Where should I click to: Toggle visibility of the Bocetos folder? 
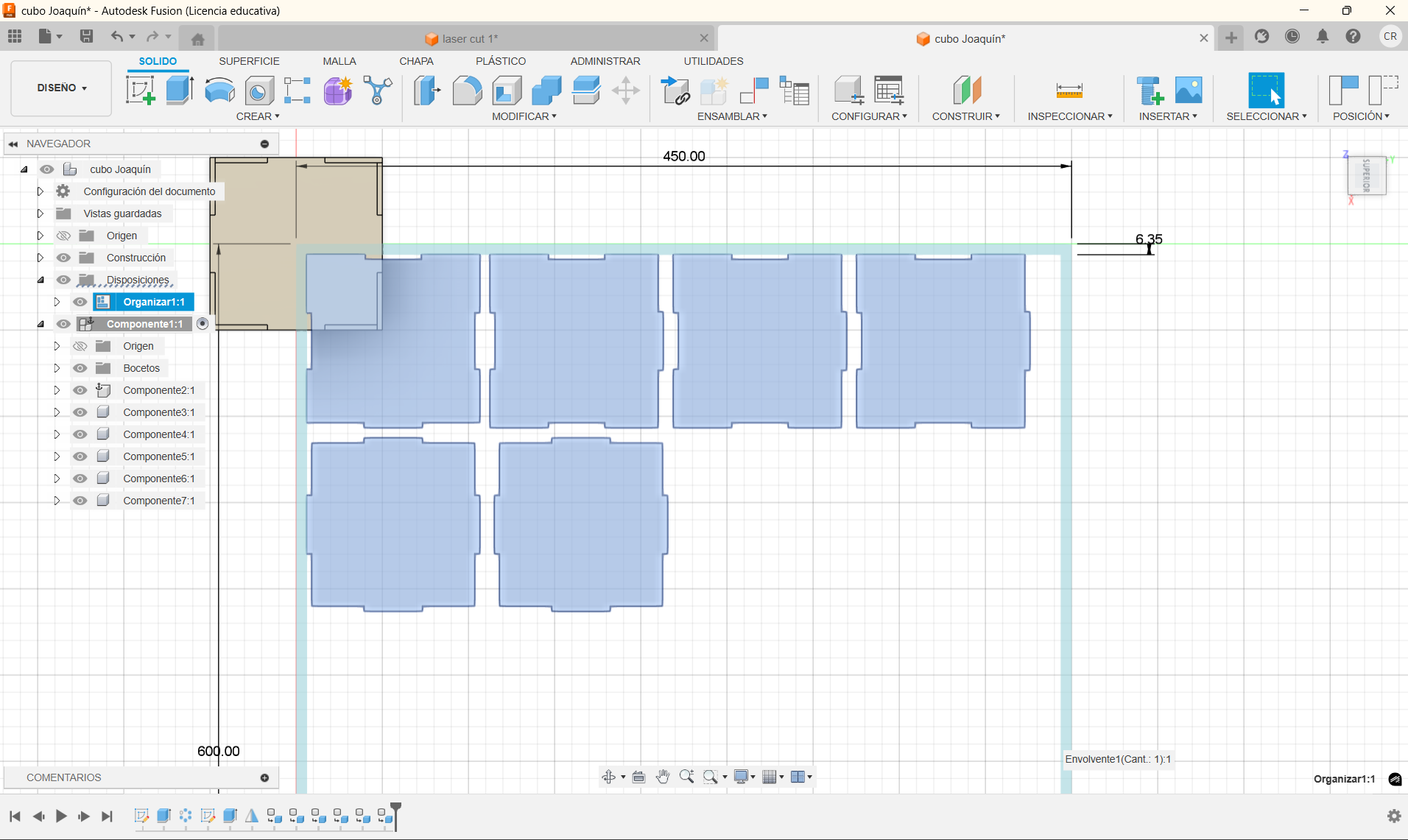[x=80, y=368]
